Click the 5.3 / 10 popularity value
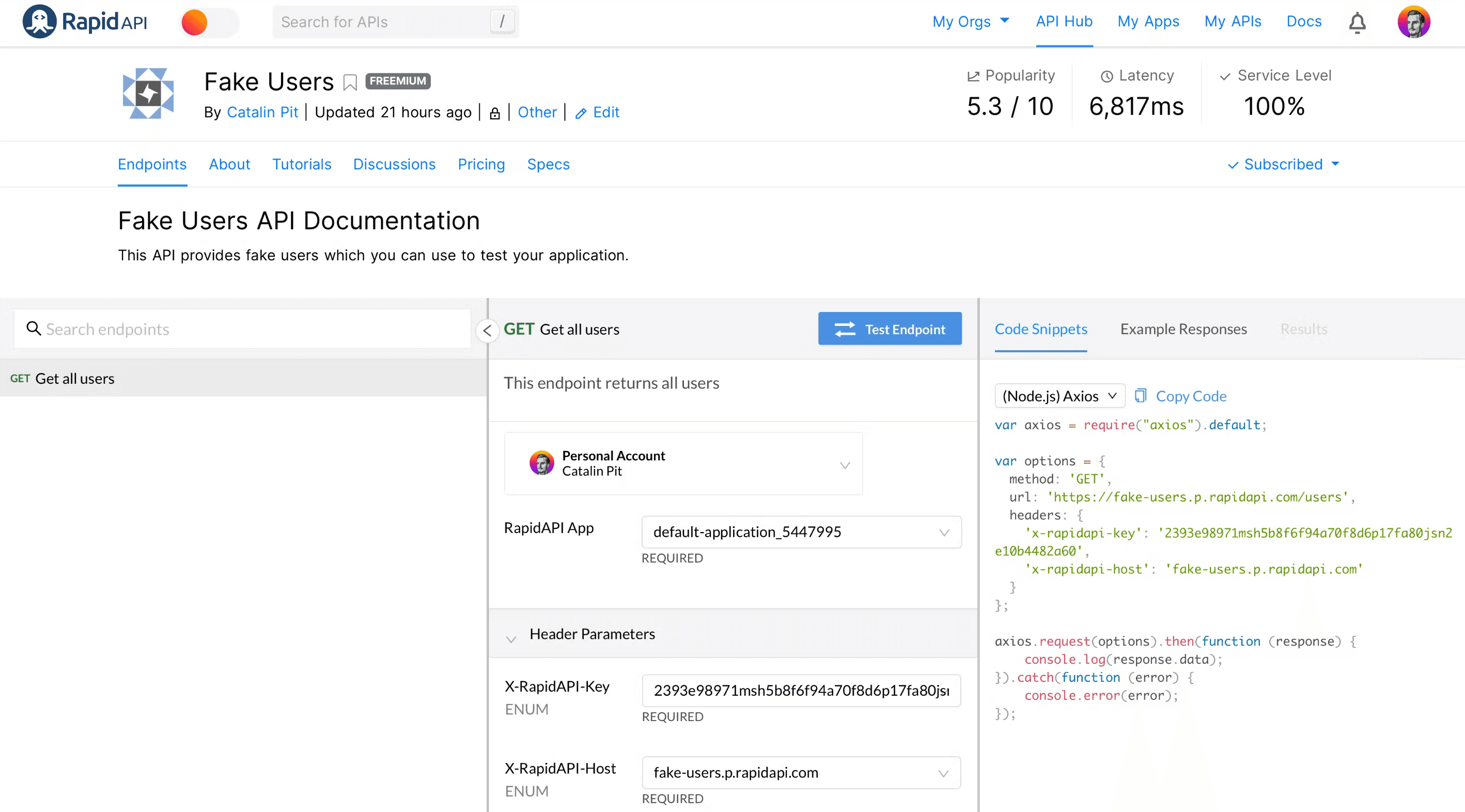Screen dimensions: 1465x812 (1009, 106)
